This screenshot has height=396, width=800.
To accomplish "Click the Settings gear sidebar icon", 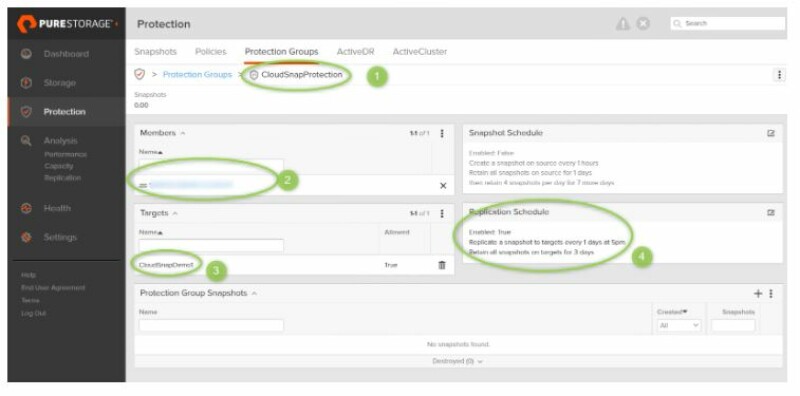I will click(27, 237).
